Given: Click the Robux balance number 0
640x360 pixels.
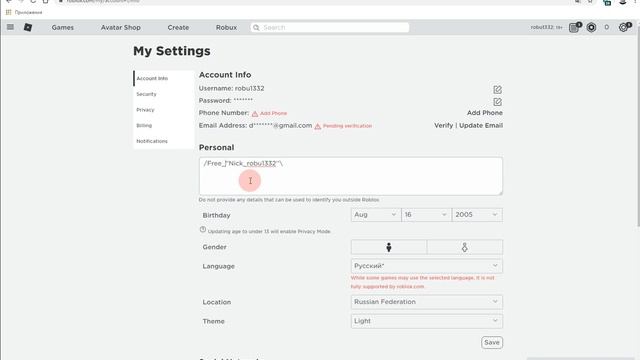Looking at the screenshot, I should (x=607, y=27).
